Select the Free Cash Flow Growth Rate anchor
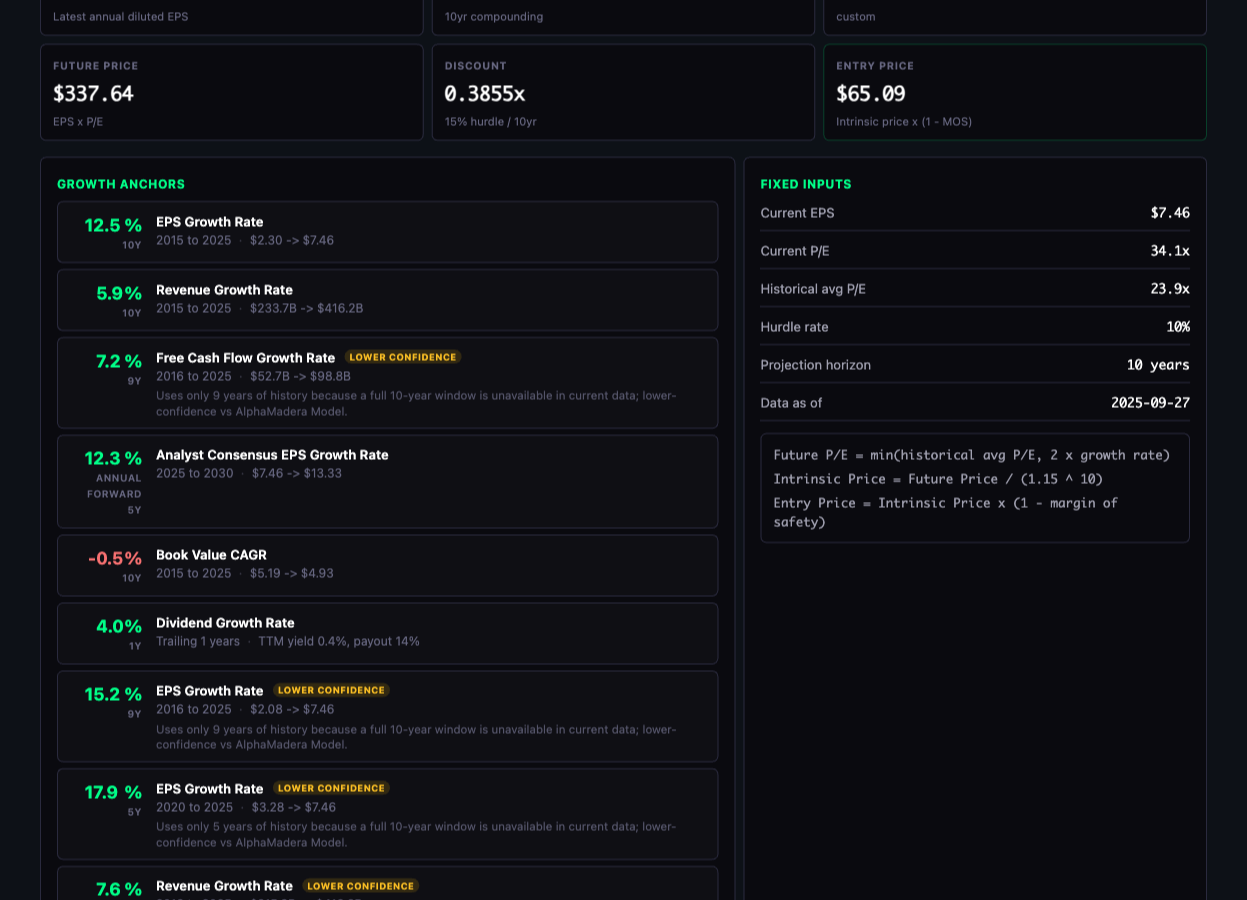 click(x=387, y=382)
